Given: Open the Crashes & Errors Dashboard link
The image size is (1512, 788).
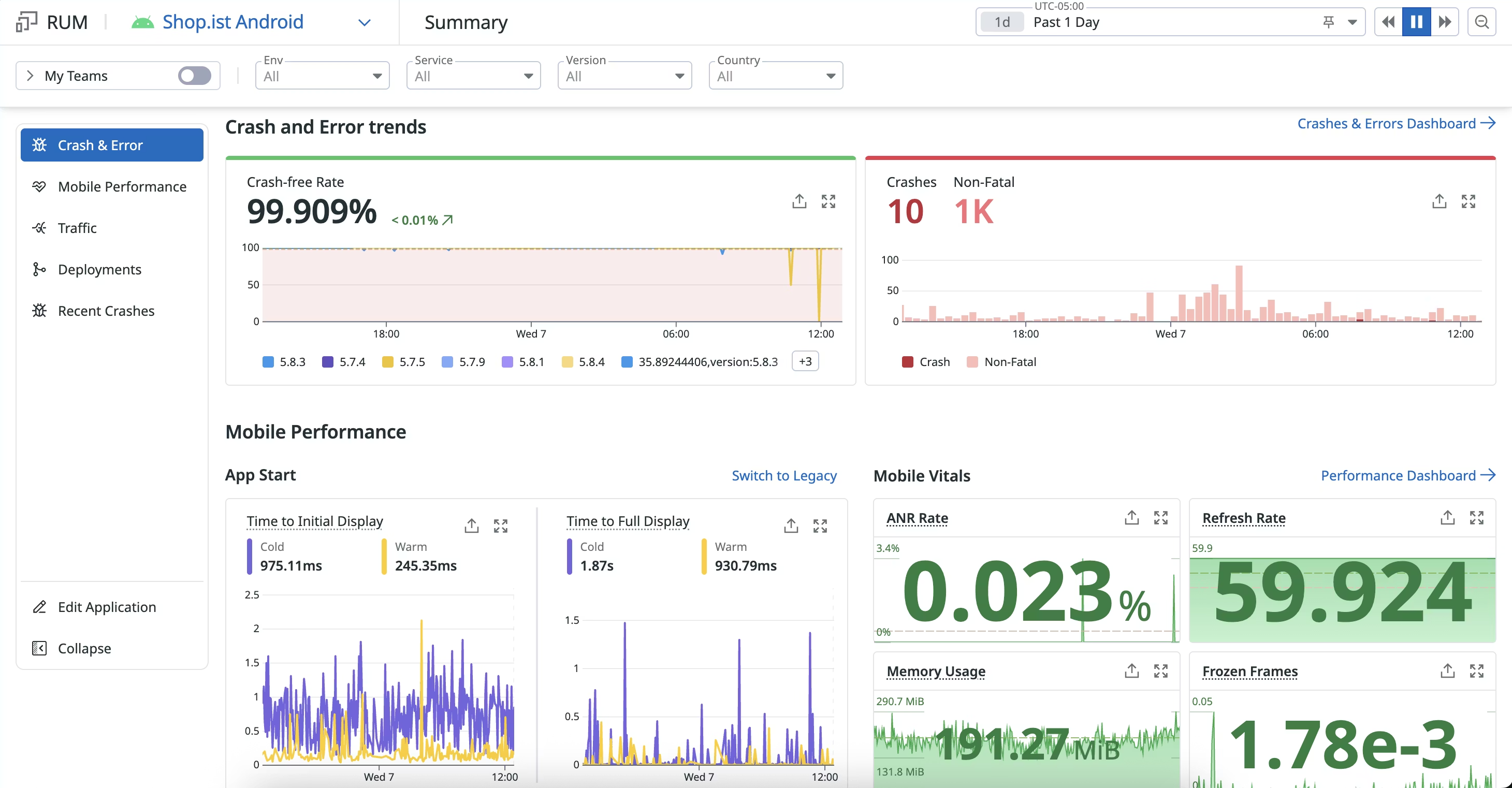Looking at the screenshot, I should pyautogui.click(x=1395, y=124).
